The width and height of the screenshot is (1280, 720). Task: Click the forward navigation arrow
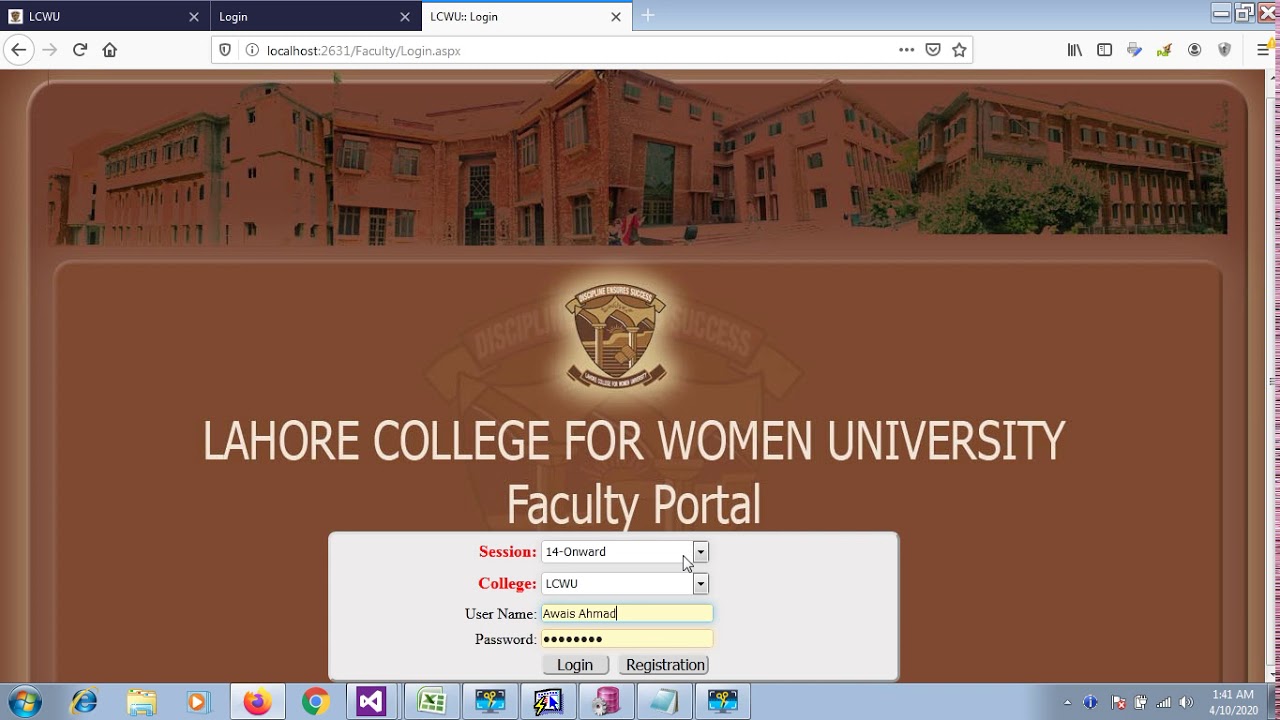(49, 50)
